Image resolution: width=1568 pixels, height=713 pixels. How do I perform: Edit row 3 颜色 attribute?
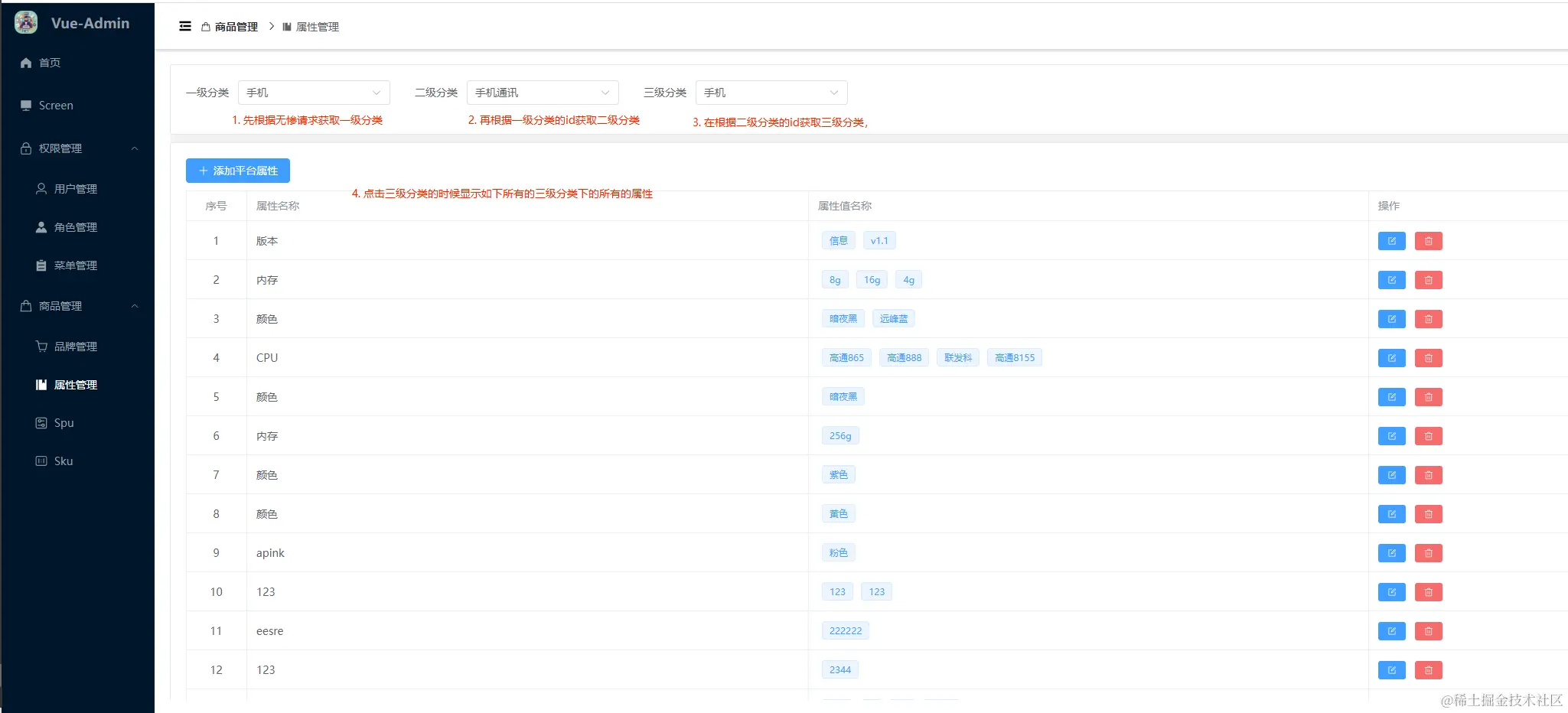(x=1391, y=319)
